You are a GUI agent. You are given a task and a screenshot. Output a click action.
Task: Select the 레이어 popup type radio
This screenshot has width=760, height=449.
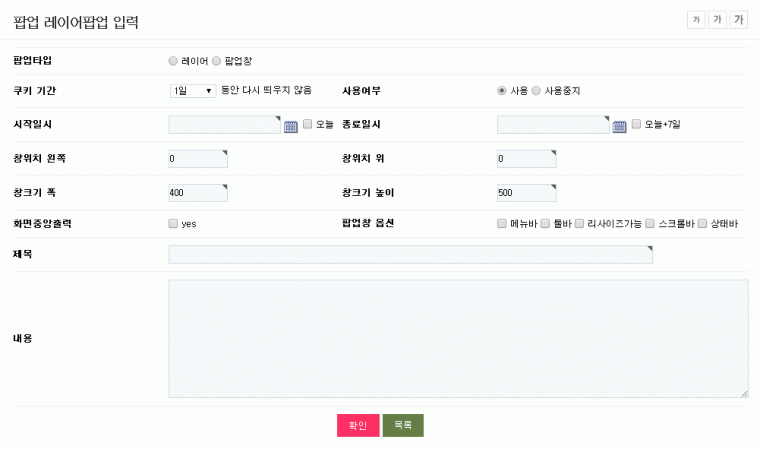point(173,61)
